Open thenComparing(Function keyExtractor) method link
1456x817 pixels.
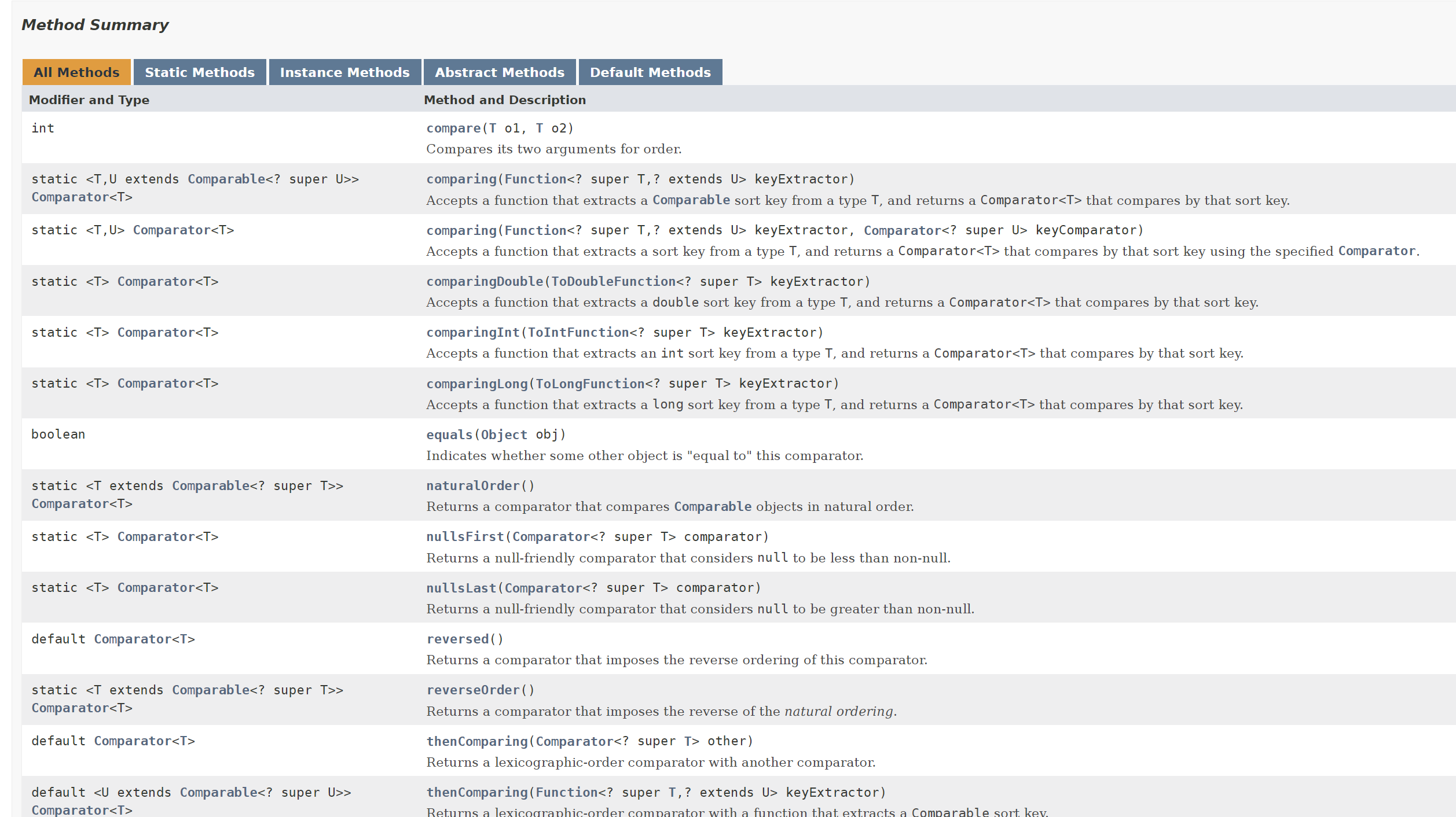tap(477, 793)
